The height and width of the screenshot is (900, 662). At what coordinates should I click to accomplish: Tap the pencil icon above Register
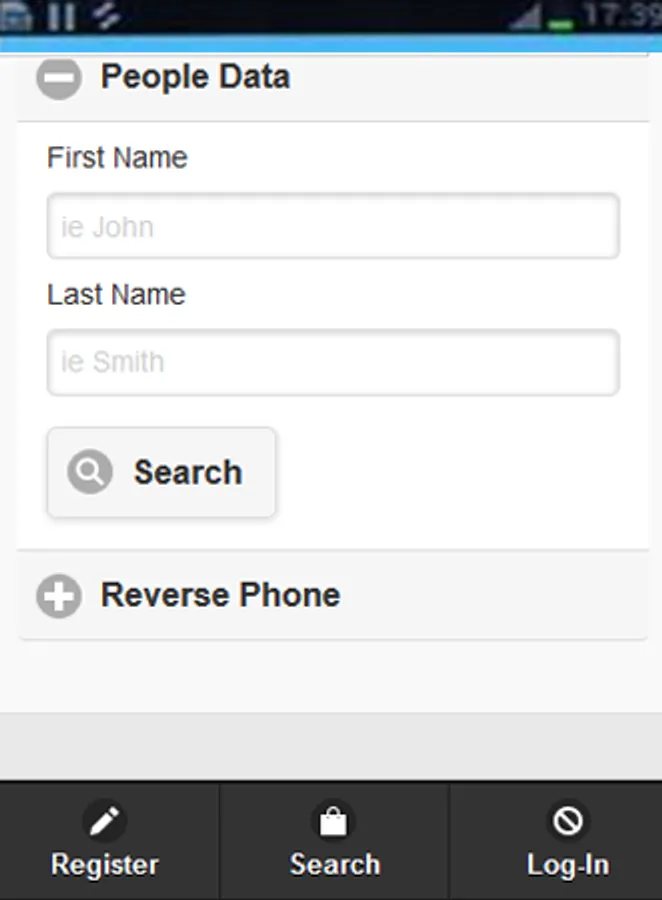click(104, 822)
